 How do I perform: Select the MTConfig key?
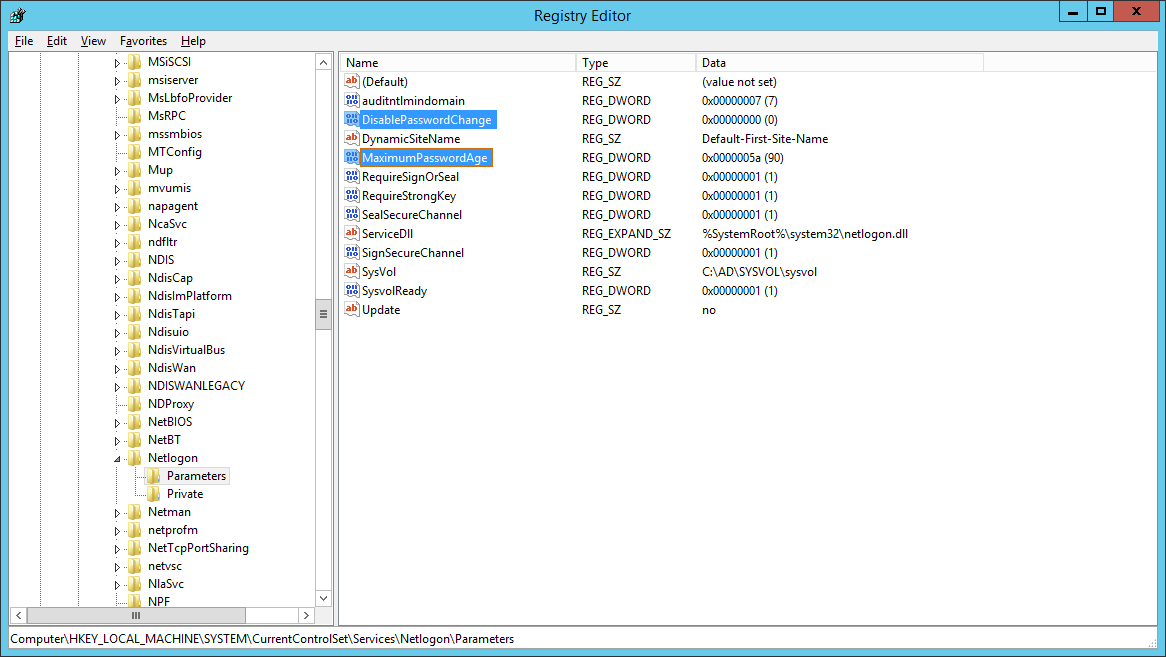[x=175, y=152]
